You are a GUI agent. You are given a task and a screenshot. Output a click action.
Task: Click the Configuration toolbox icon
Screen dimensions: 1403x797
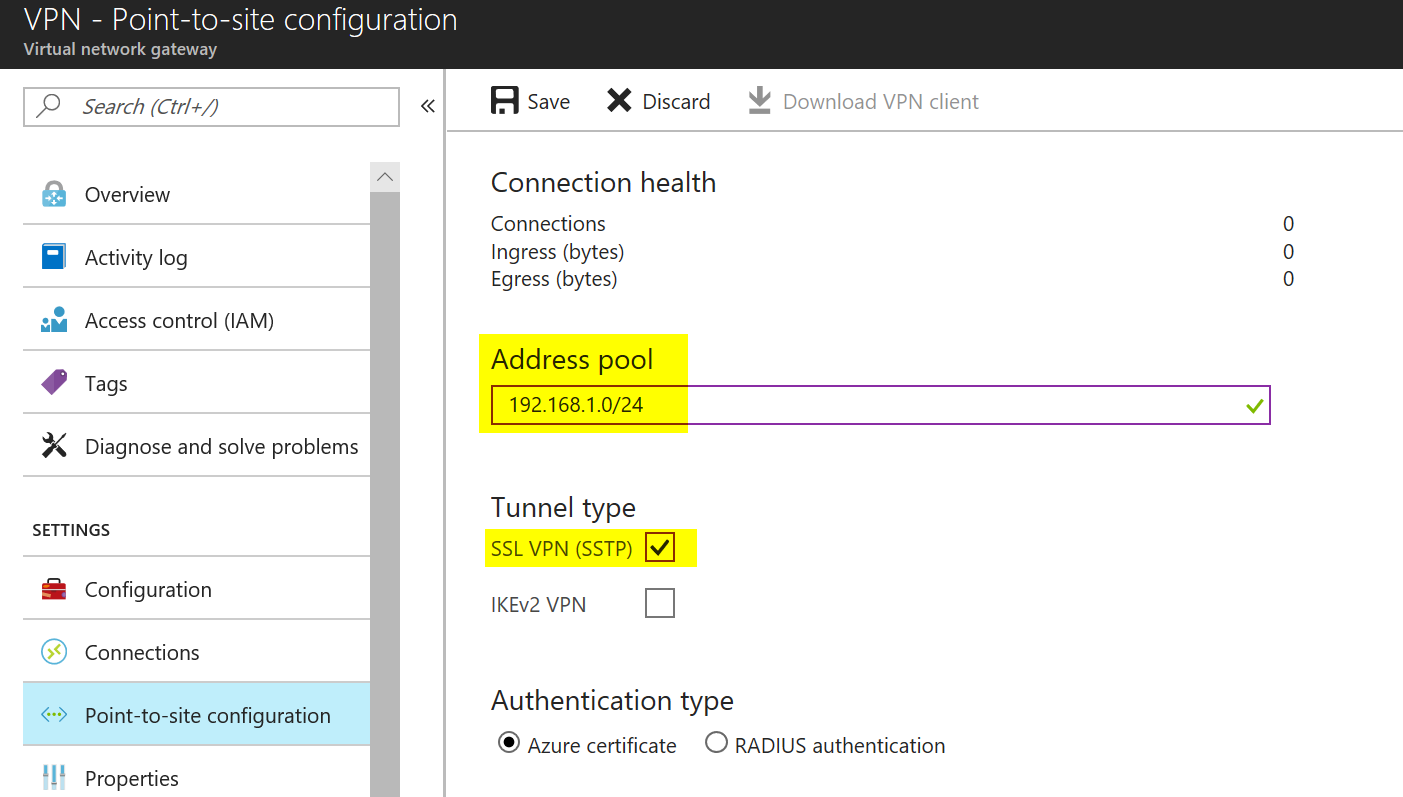pyautogui.click(x=54, y=589)
